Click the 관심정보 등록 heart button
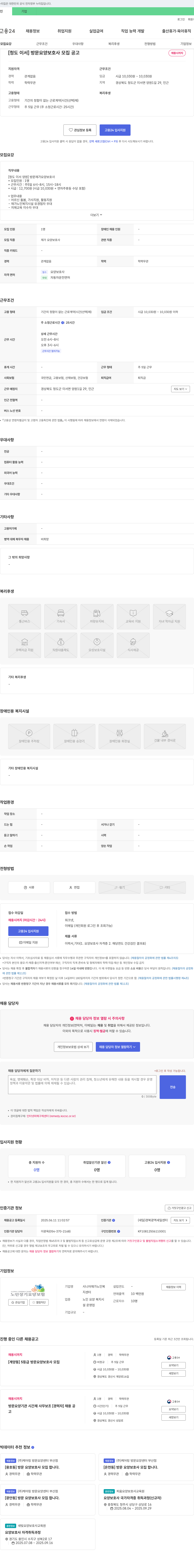 click(80, 130)
